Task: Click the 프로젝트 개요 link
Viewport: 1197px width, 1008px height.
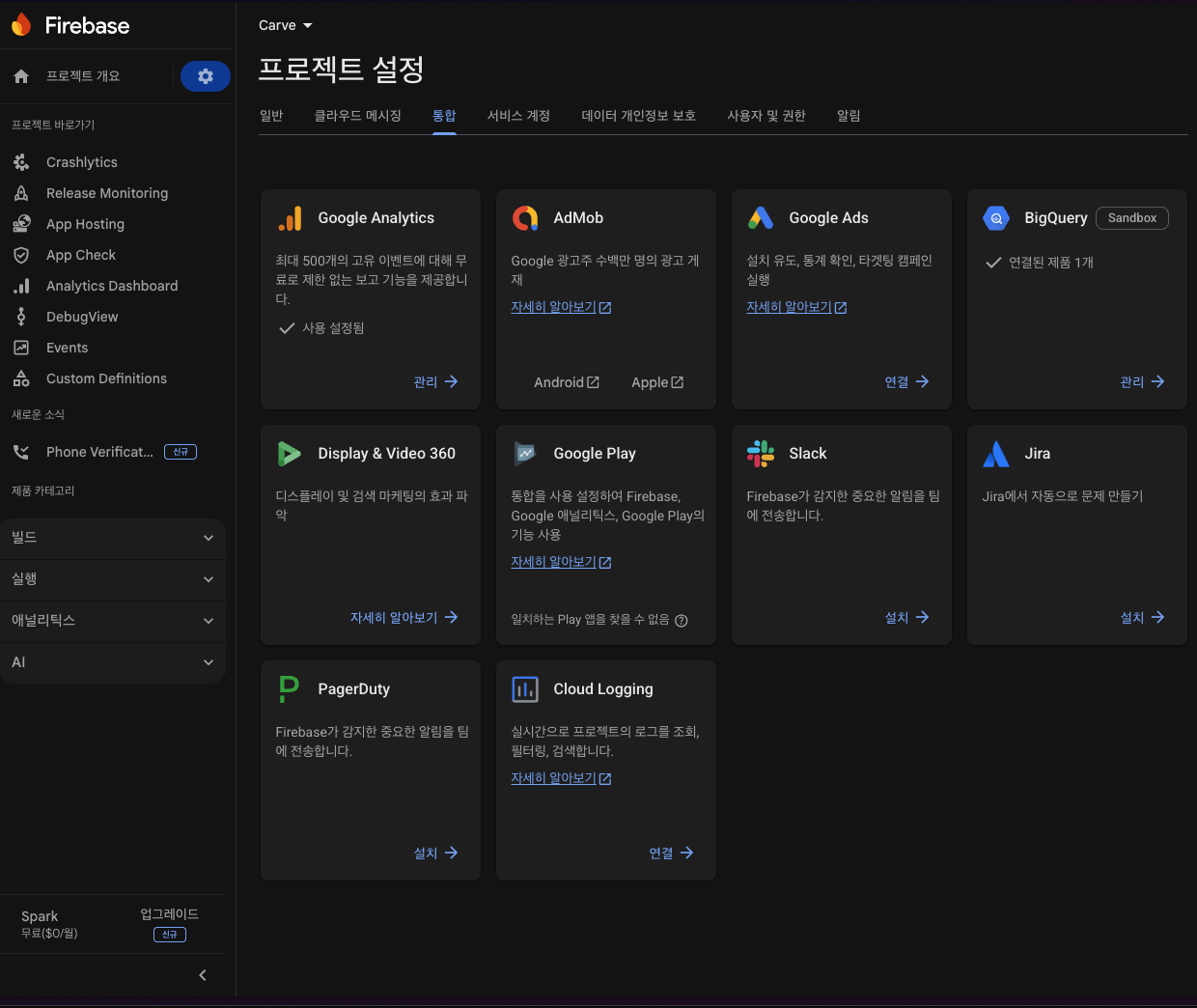Action: [x=83, y=76]
